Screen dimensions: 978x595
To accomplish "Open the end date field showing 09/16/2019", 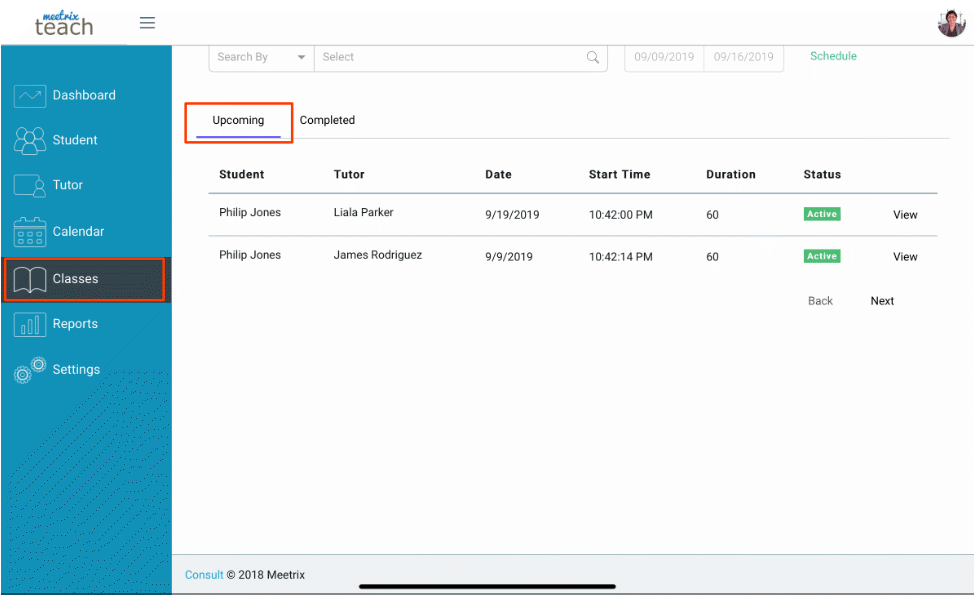I will [743, 57].
